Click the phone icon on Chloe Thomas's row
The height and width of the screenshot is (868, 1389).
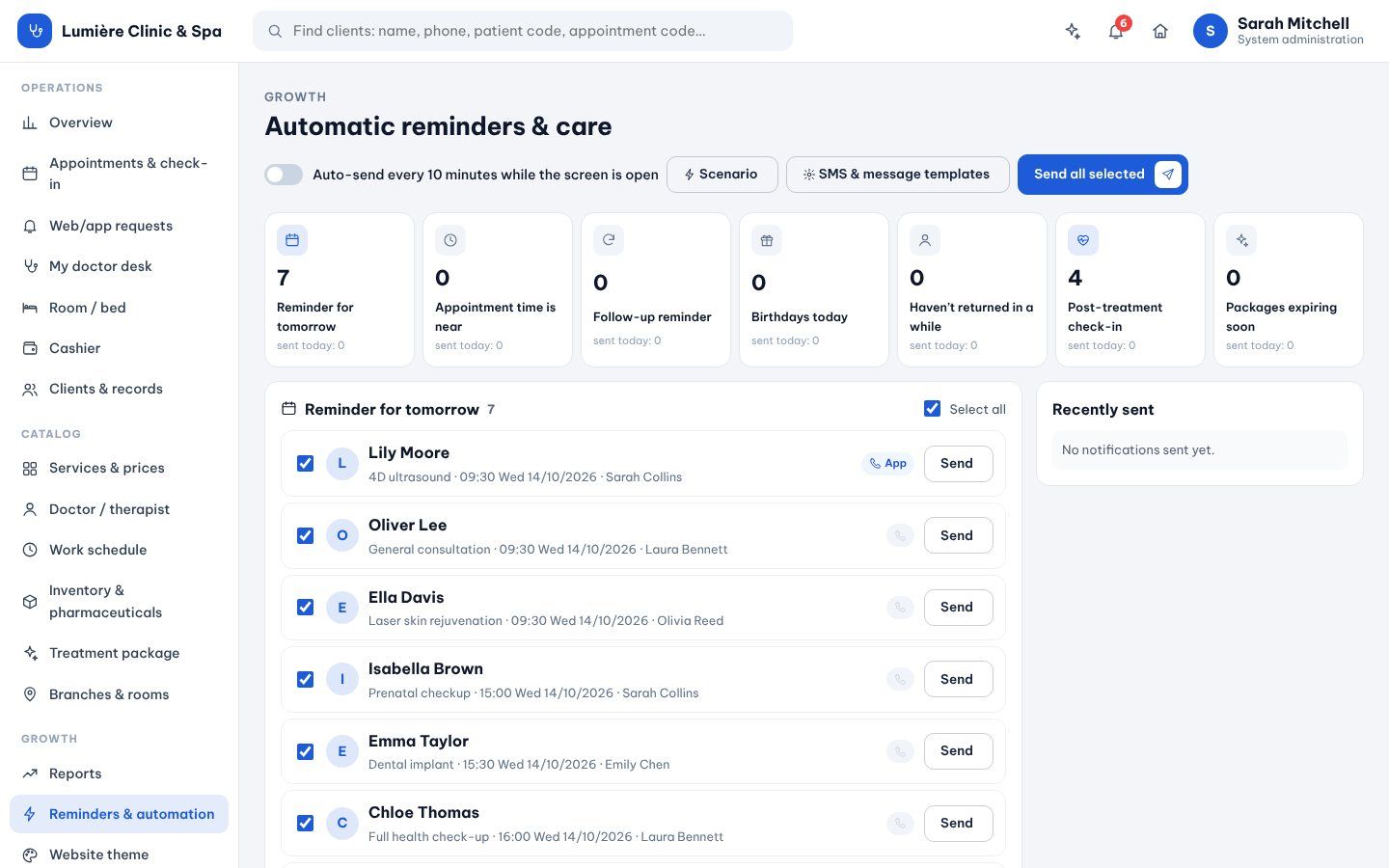900,823
